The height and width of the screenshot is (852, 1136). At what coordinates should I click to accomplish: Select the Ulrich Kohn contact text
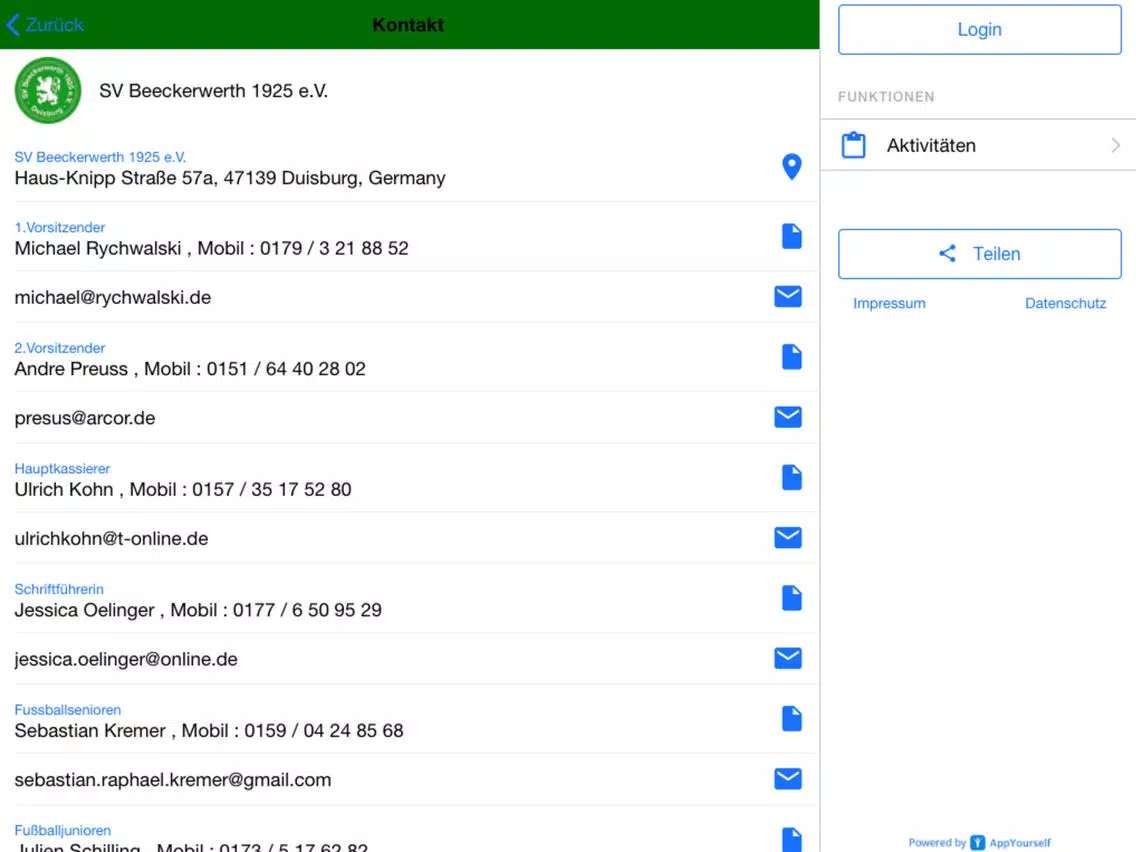pos(183,490)
